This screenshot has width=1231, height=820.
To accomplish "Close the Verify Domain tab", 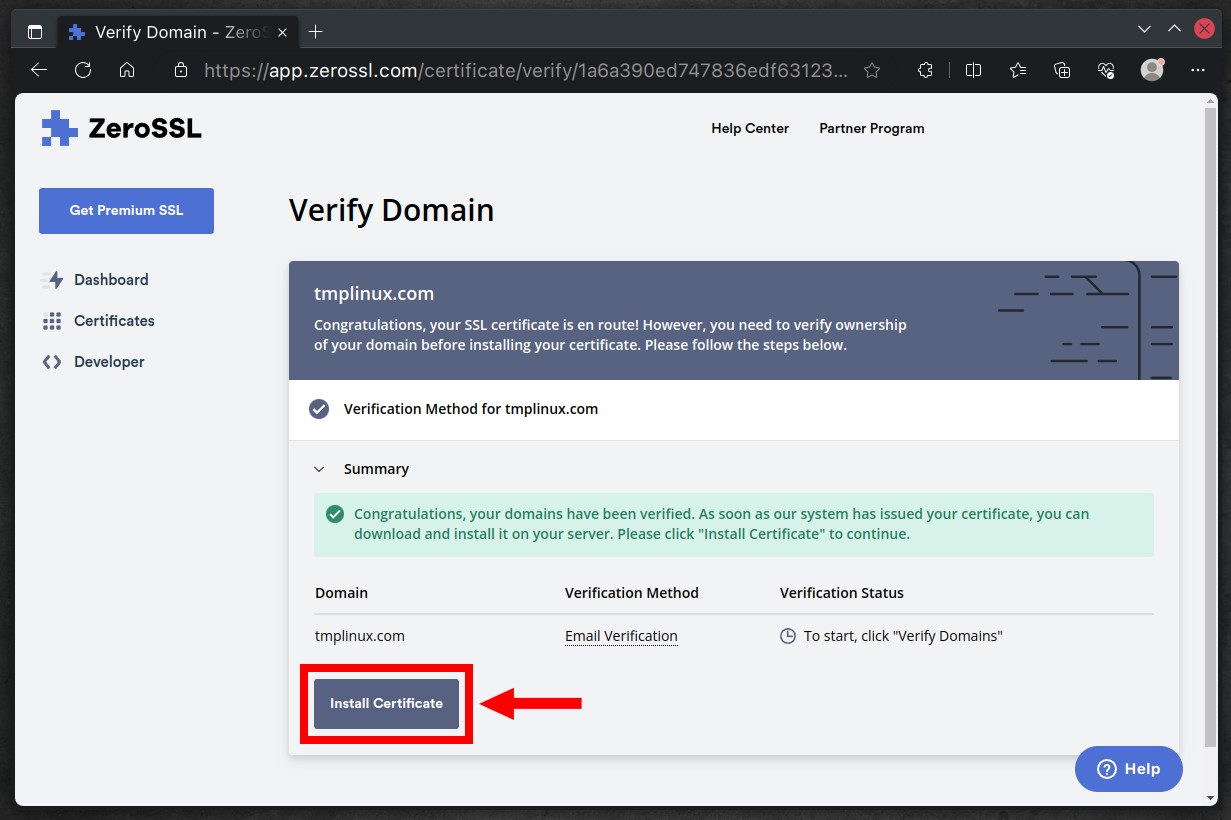I will 283,32.
